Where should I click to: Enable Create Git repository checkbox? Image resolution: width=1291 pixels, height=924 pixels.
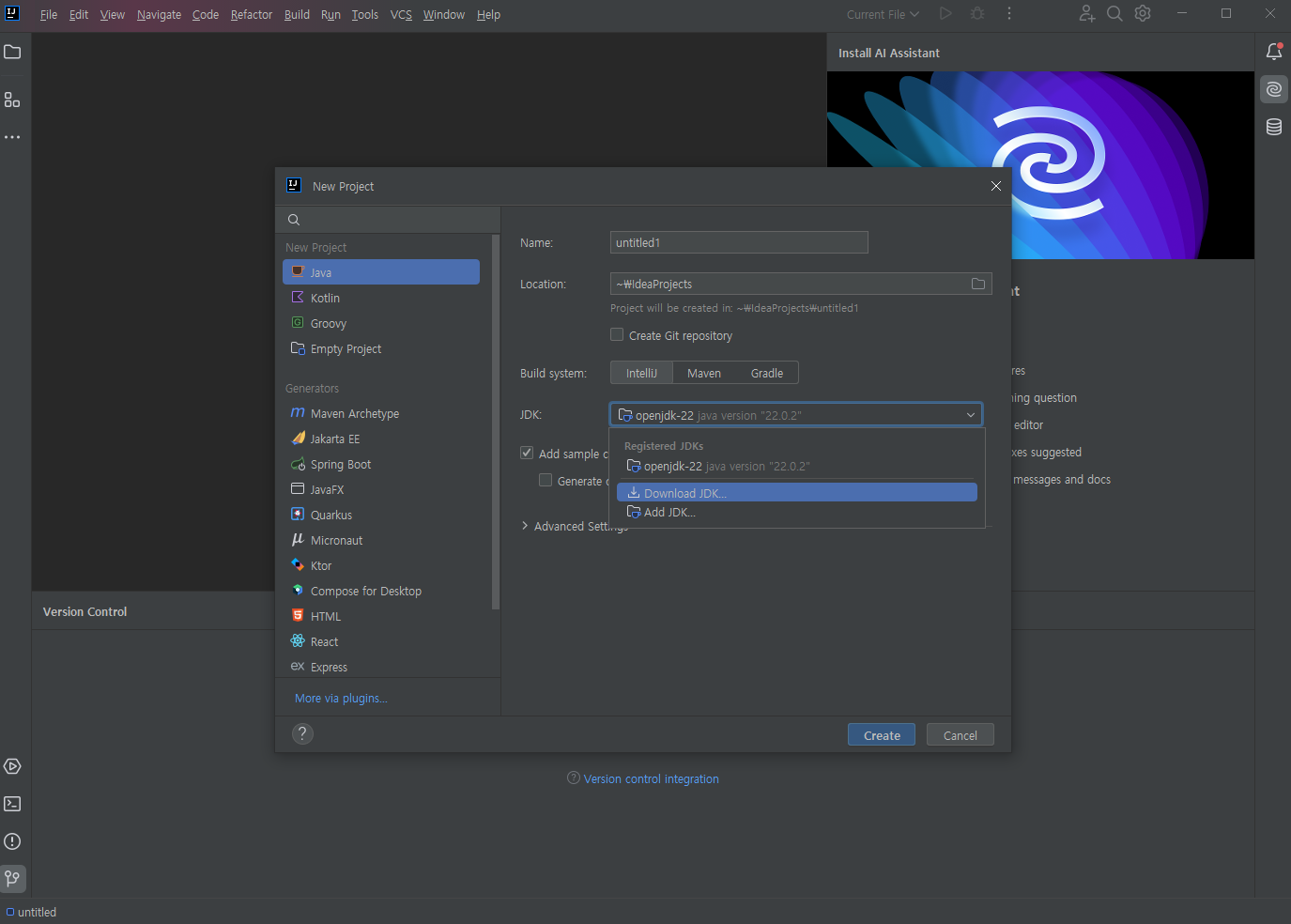[617, 334]
